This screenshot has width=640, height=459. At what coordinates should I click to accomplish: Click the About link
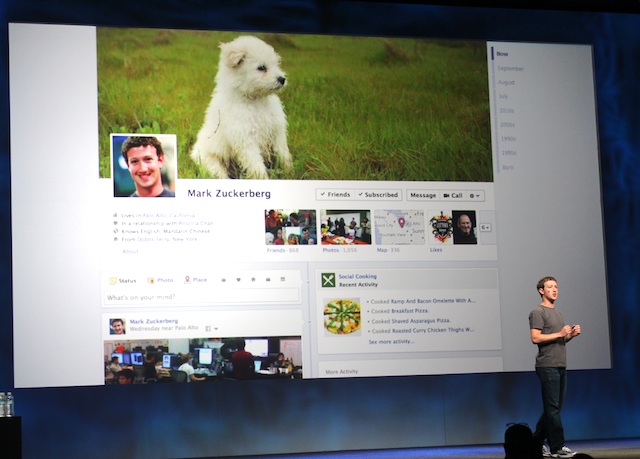130,251
